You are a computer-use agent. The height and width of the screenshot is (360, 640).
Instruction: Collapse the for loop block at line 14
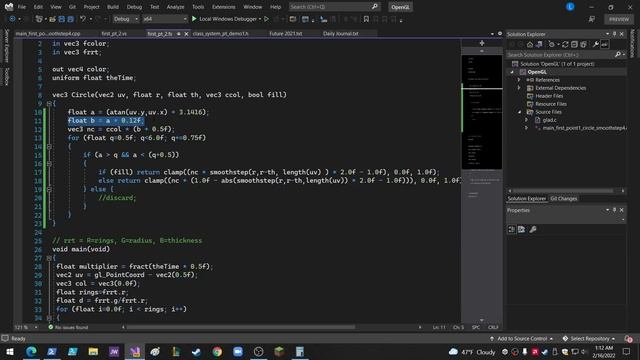pos(49,146)
